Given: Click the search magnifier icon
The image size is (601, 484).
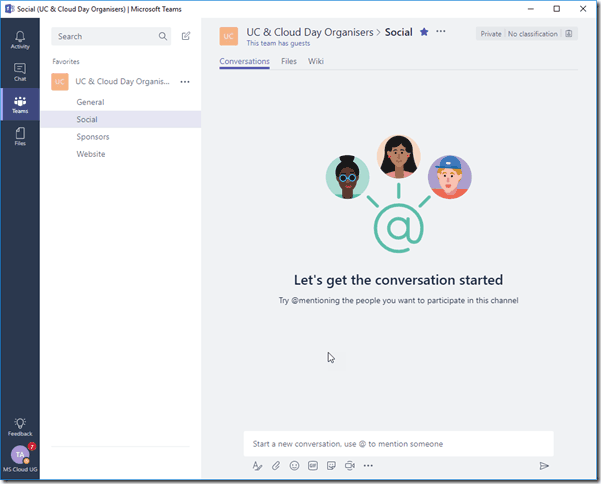Looking at the screenshot, I should click(x=163, y=36).
